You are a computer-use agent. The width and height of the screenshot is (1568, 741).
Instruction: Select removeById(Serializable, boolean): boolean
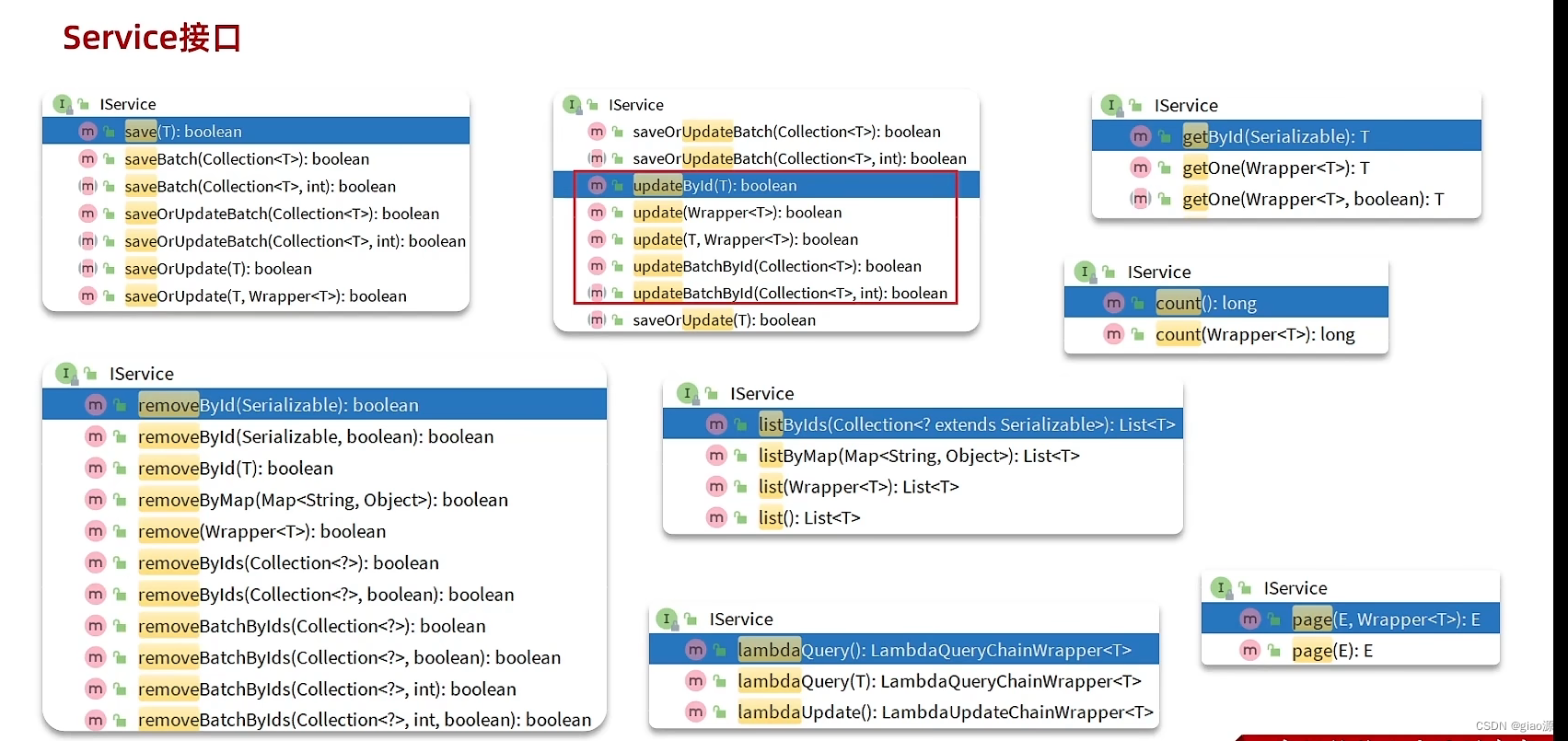(x=316, y=436)
